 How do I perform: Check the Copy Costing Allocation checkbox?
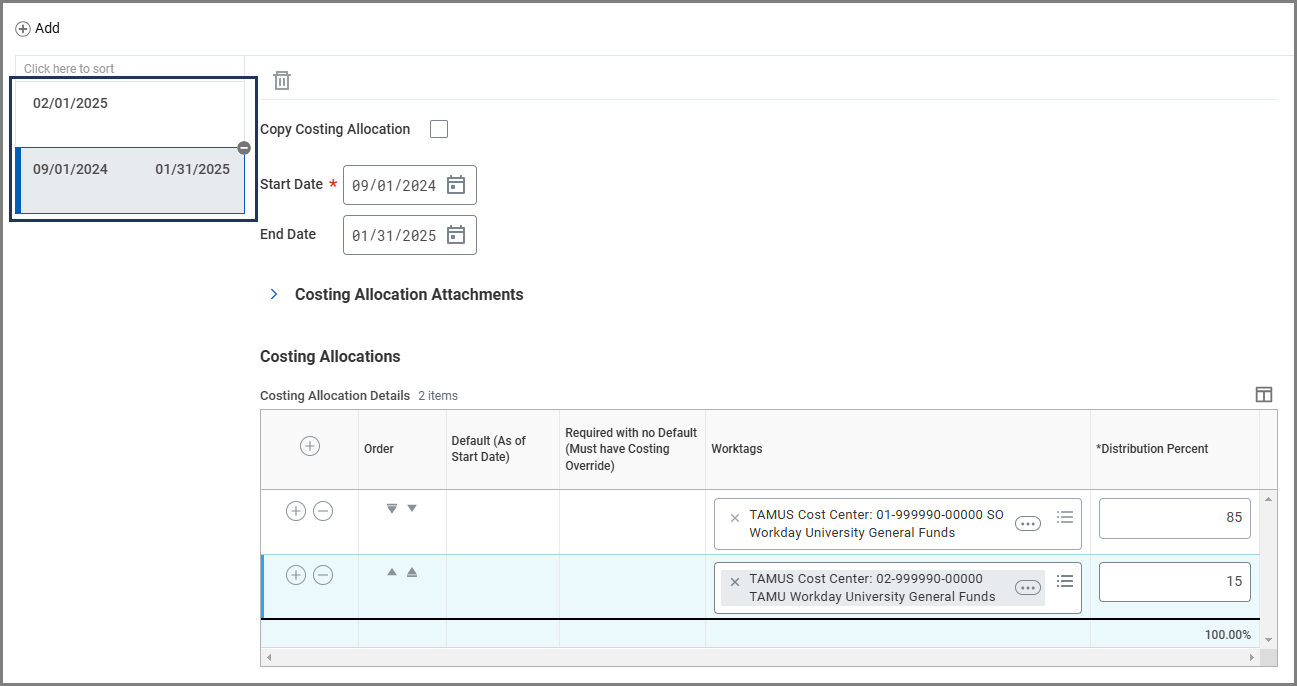coord(438,129)
